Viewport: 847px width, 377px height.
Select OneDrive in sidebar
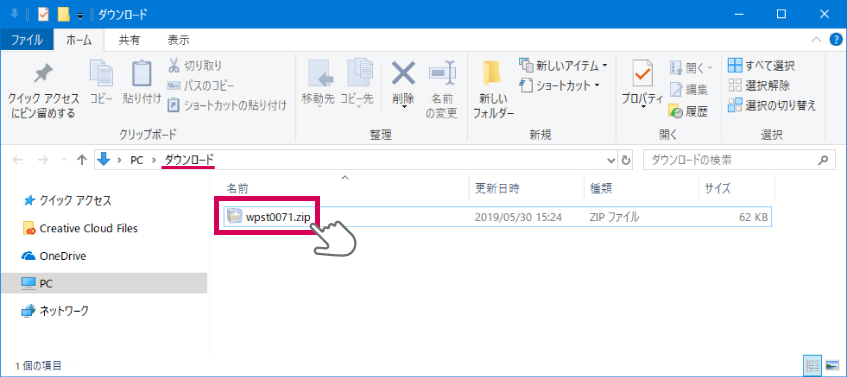click(x=53, y=256)
